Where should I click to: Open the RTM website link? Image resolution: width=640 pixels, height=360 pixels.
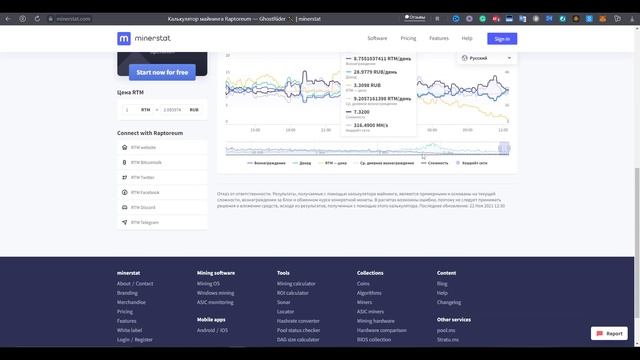(x=143, y=147)
